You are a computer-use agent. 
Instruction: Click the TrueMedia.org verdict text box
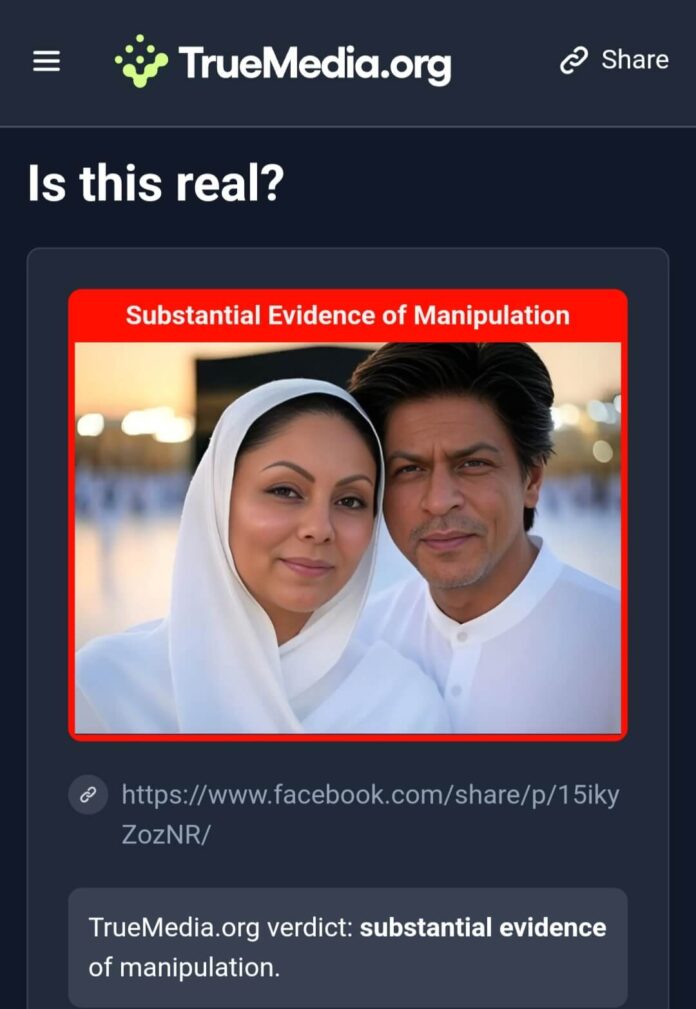[x=348, y=947]
